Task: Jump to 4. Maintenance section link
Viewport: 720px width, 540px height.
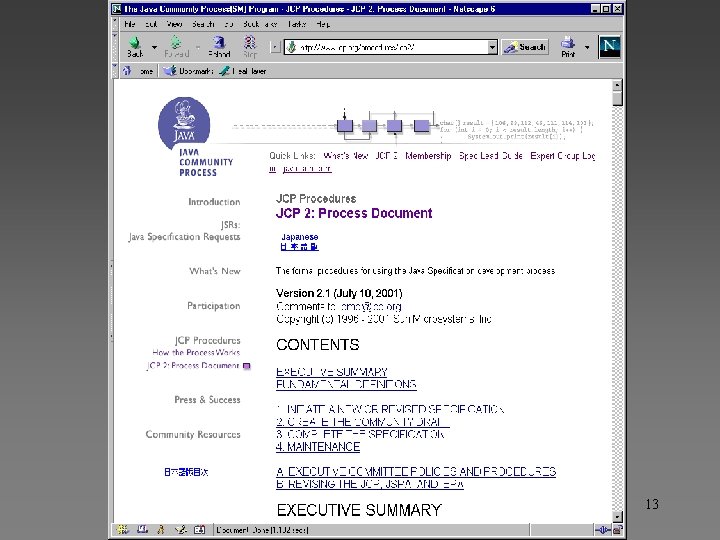Action: coord(318,447)
